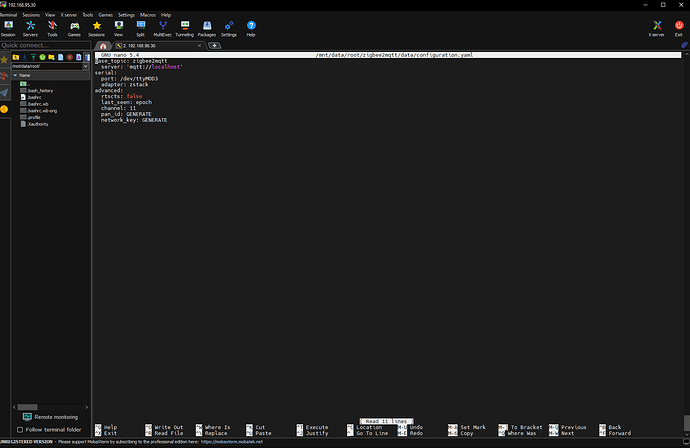Select the 192.168.95.30 session tab

(x=157, y=46)
